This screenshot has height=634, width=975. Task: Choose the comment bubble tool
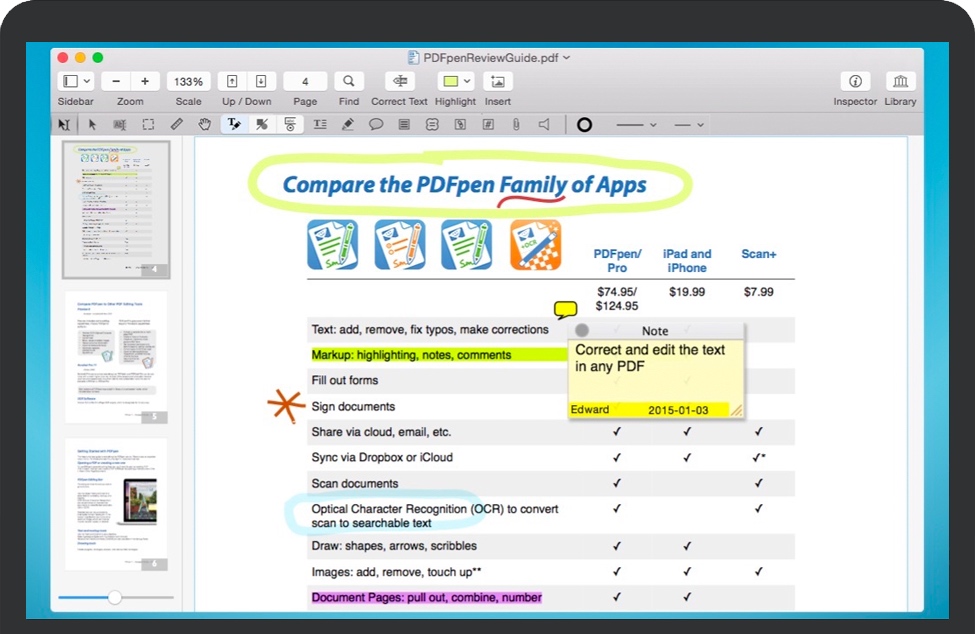point(376,125)
